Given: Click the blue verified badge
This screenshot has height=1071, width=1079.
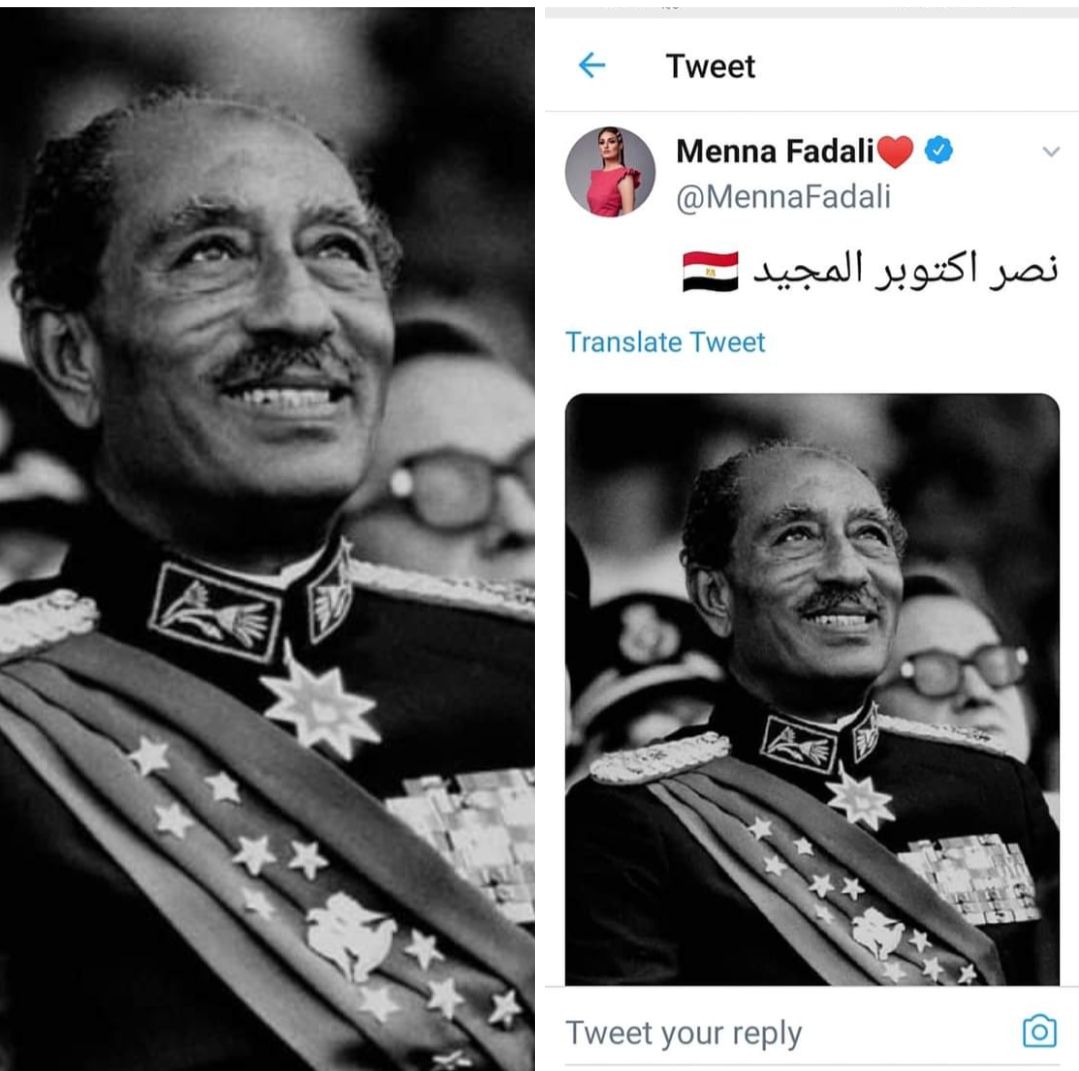Looking at the screenshot, I should point(939,149).
